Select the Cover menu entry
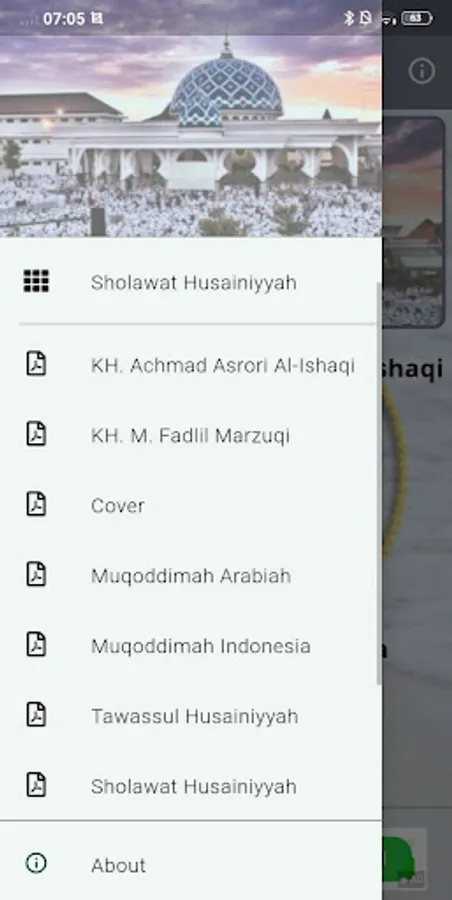 click(191, 505)
